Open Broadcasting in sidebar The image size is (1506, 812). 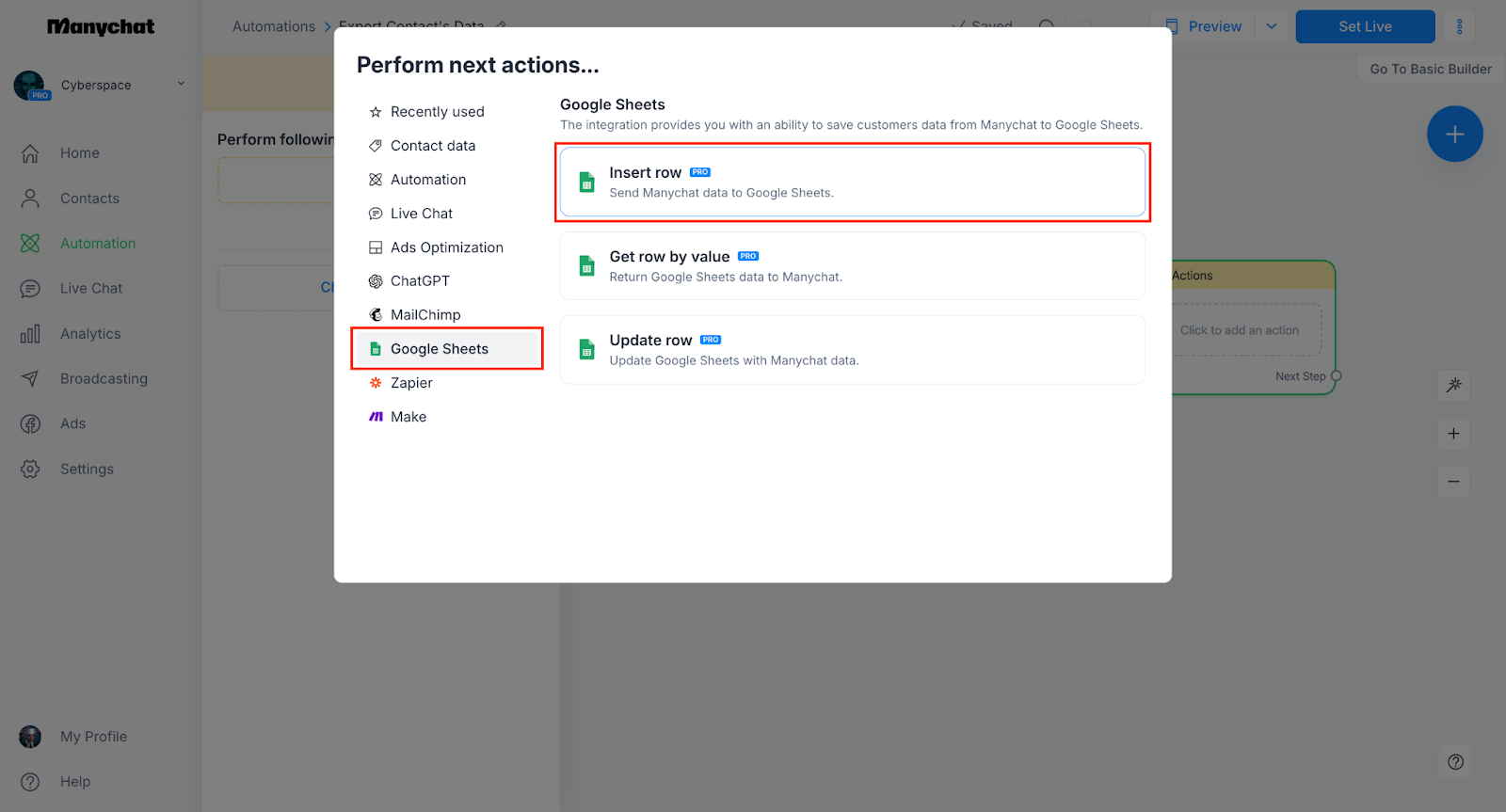tap(104, 379)
